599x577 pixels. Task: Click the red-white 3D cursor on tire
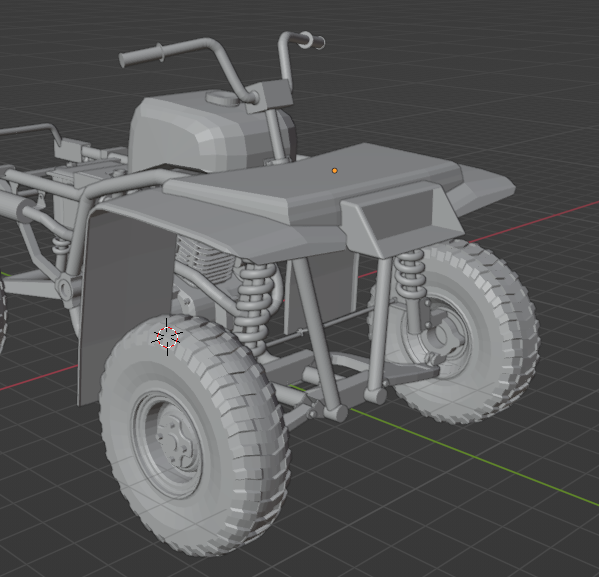point(167,337)
